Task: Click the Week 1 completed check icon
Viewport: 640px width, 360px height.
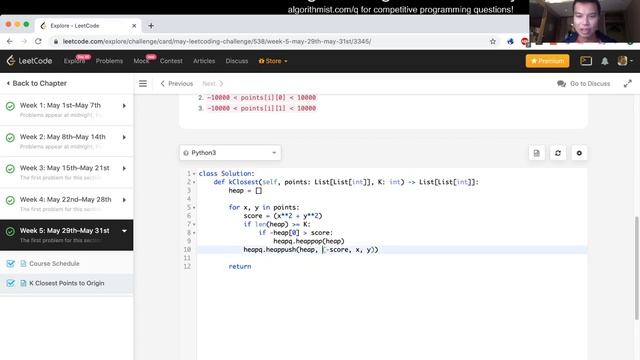Action: (10, 106)
